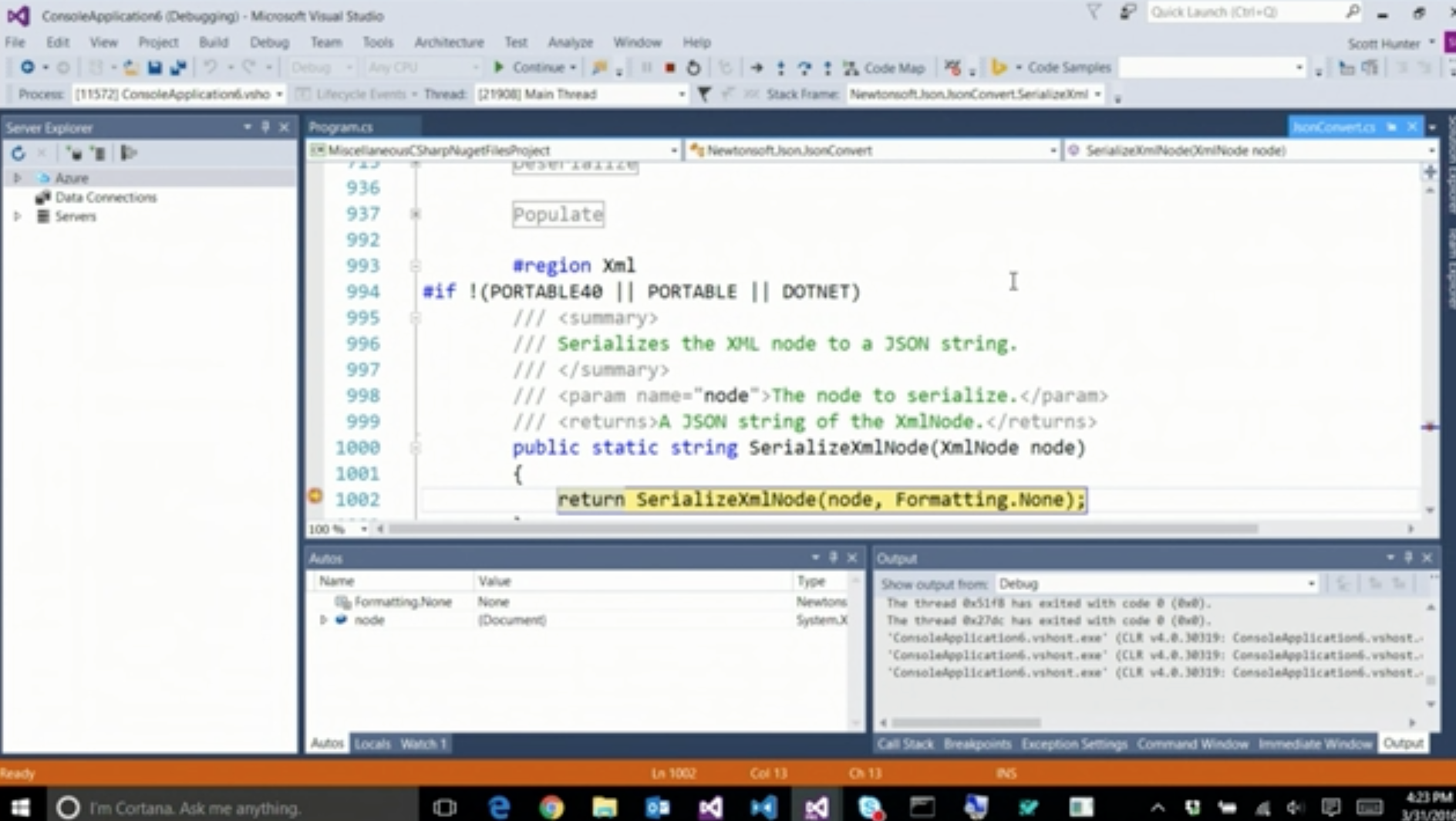
Task: Switch to the Locals tab
Action: click(372, 744)
